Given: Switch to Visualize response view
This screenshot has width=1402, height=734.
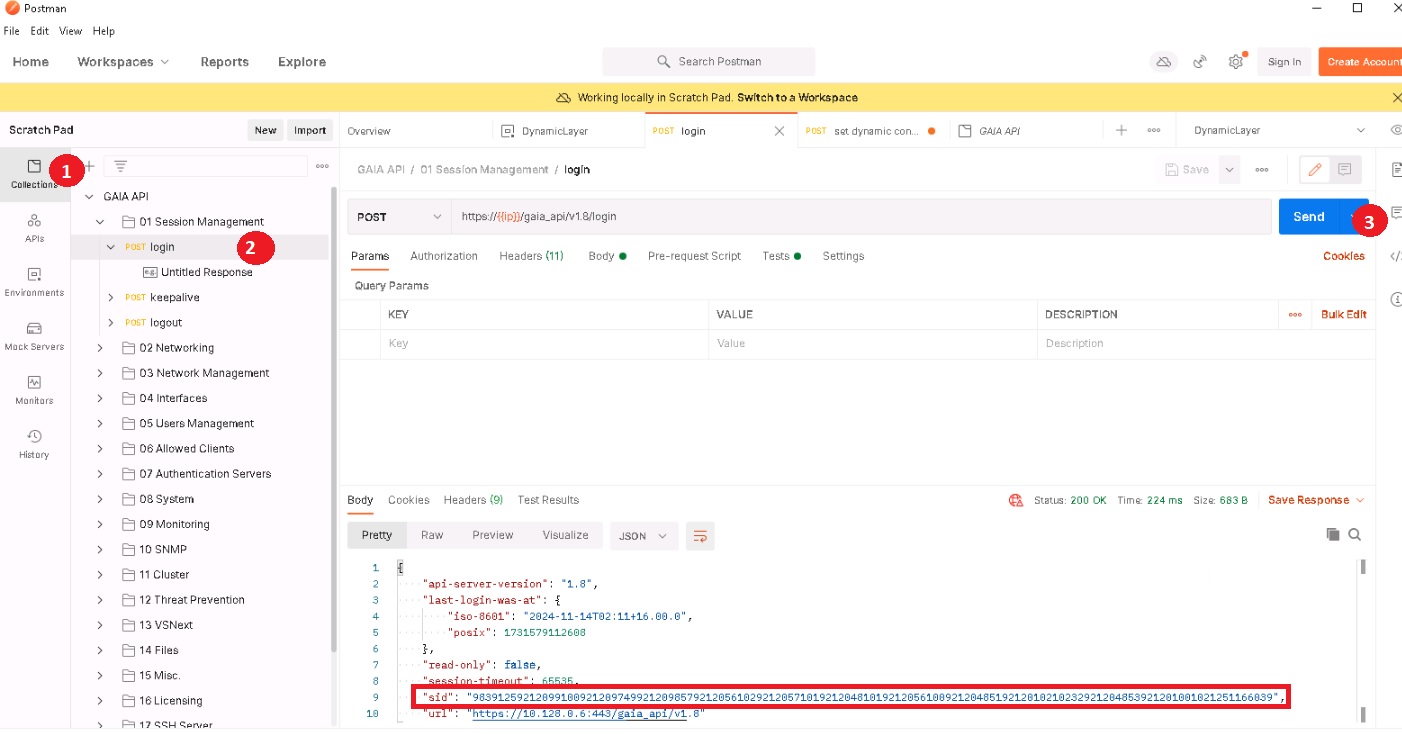Looking at the screenshot, I should point(565,535).
